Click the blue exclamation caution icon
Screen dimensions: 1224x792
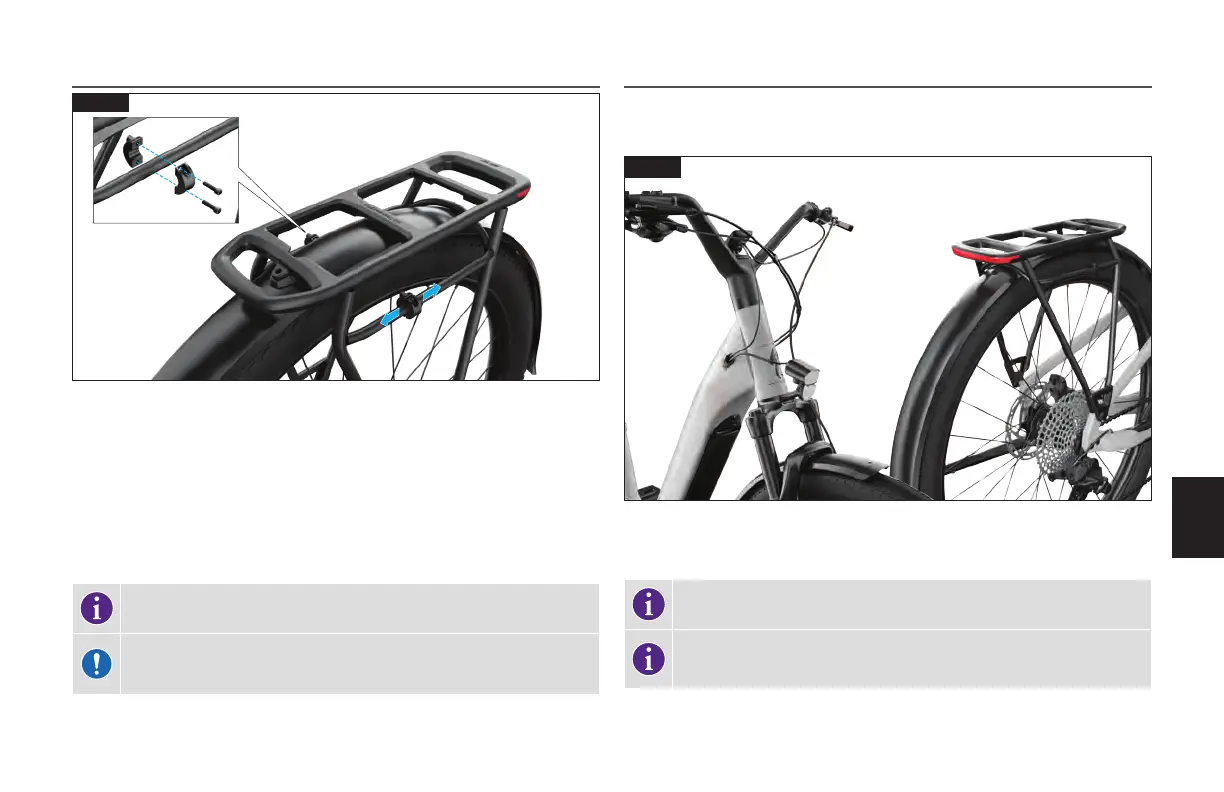[x=97, y=663]
